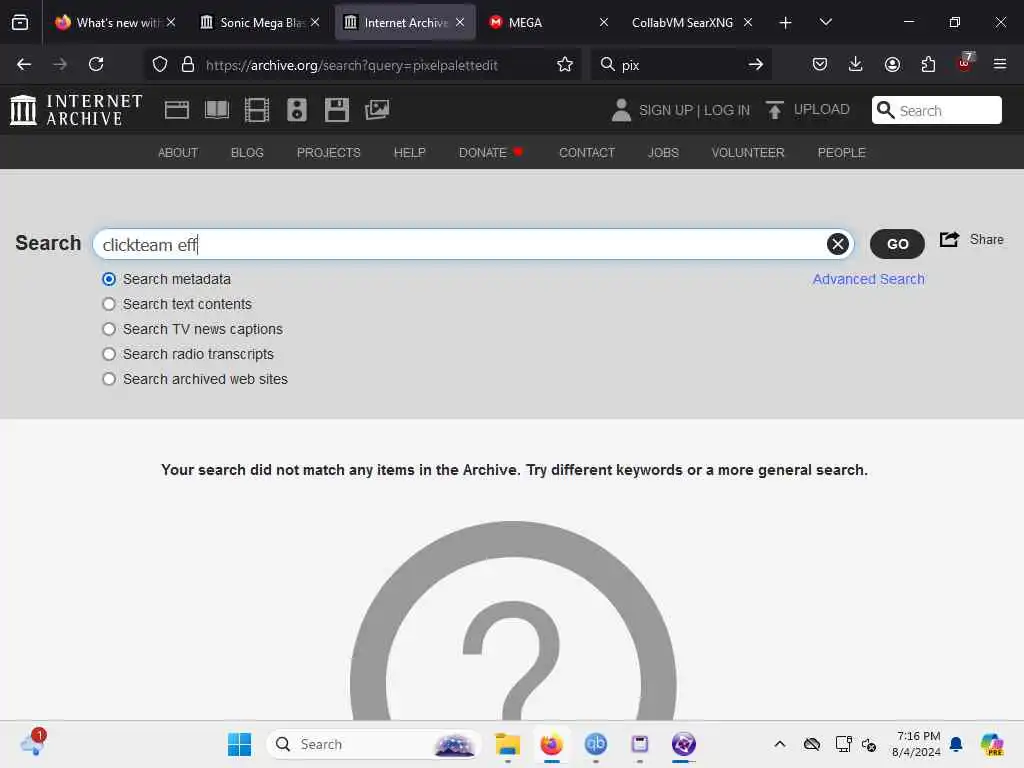Open the tracking protection shield icon
Screen dimensions: 1024x768
pyautogui.click(x=160, y=64)
